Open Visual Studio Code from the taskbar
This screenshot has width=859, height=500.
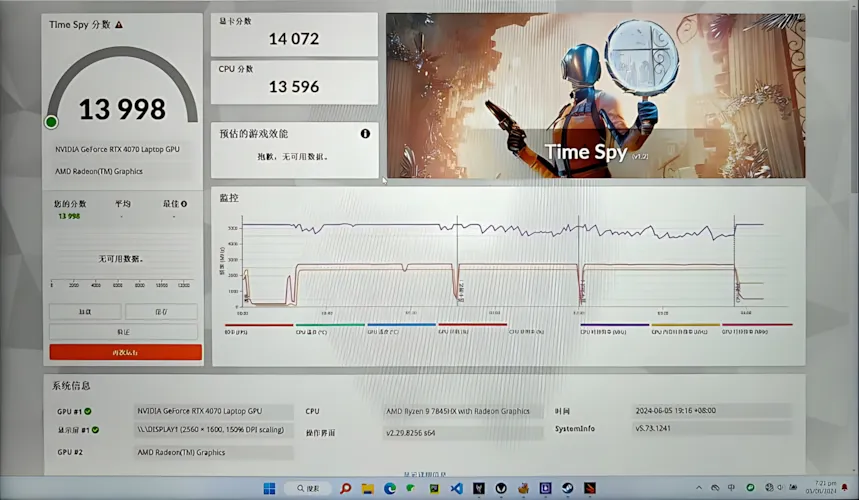(x=456, y=488)
